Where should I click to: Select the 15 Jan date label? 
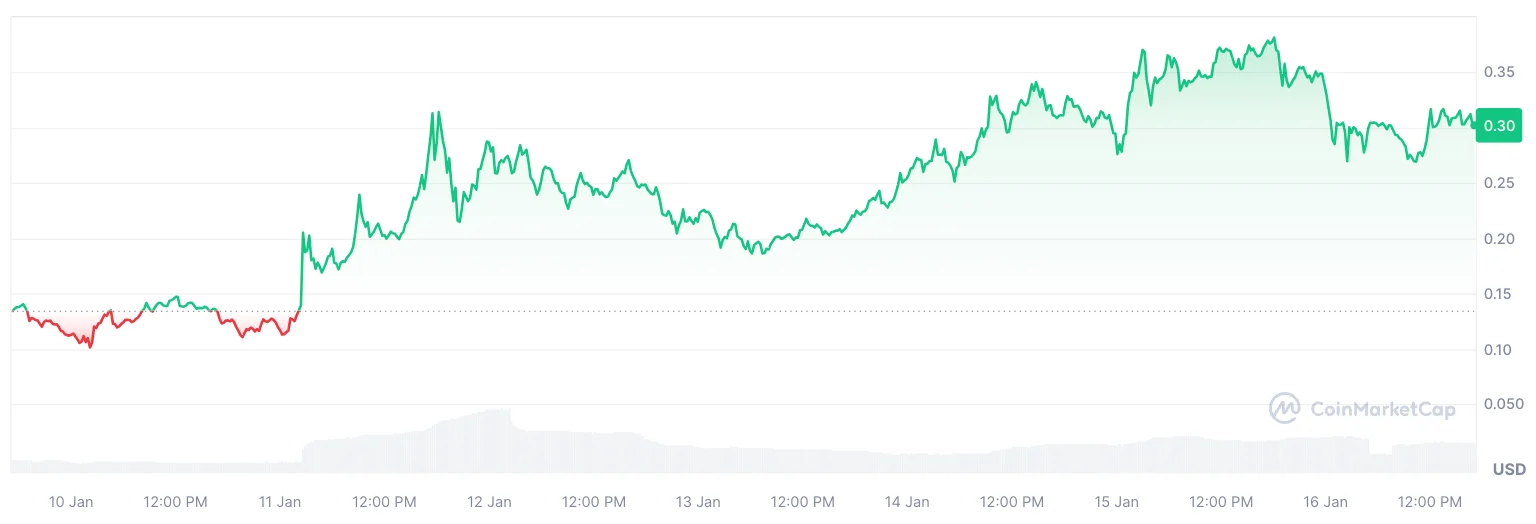pos(1117,502)
